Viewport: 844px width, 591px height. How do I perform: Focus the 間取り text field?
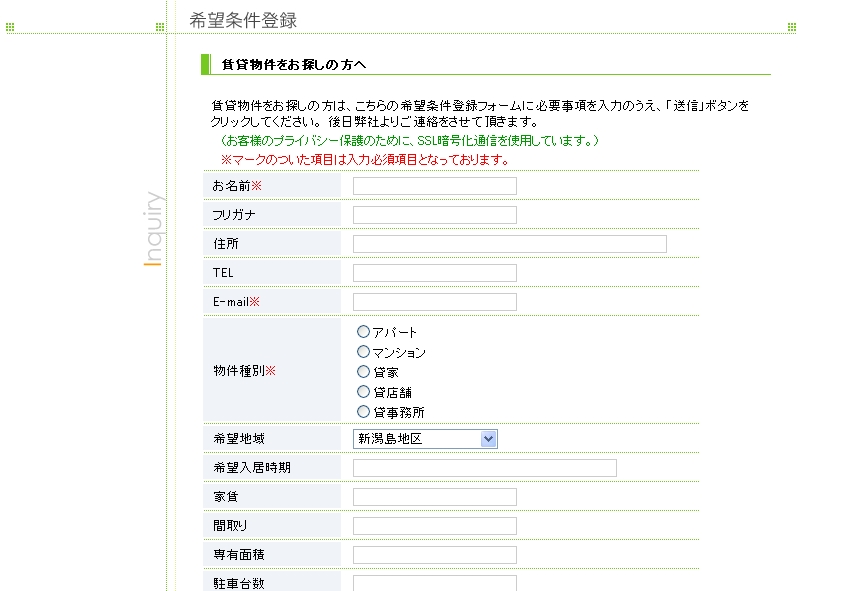435,526
